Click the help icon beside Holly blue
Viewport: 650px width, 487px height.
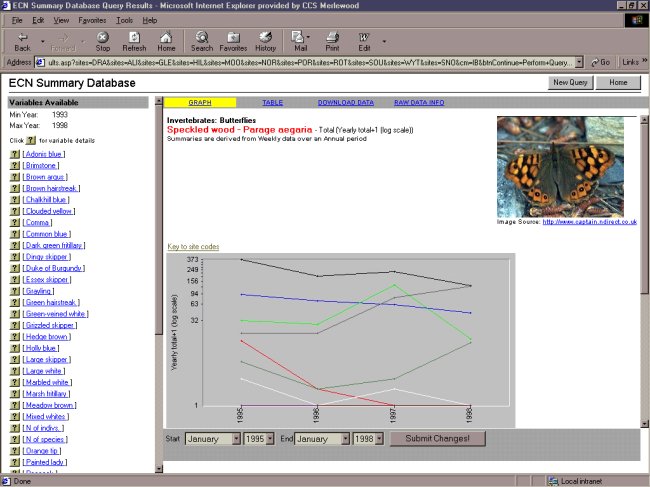coord(15,347)
